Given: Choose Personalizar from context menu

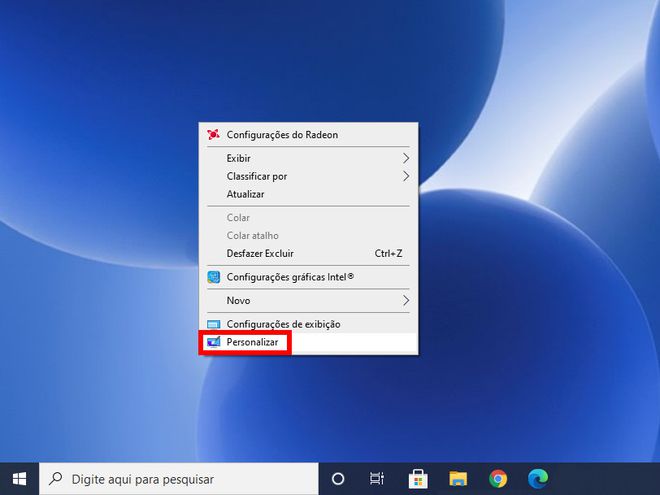Looking at the screenshot, I should tap(309, 342).
